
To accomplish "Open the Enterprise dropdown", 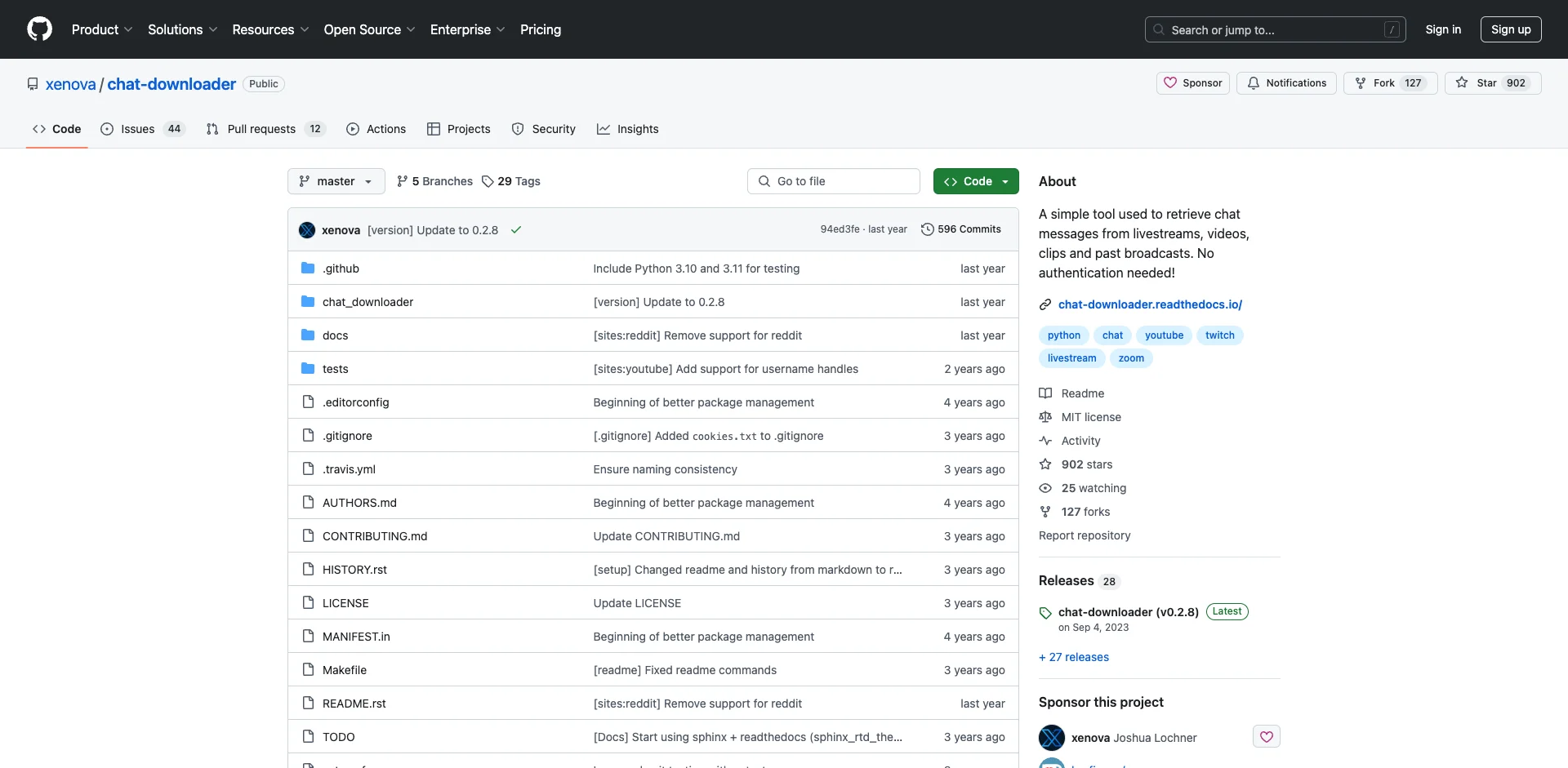I will (467, 29).
